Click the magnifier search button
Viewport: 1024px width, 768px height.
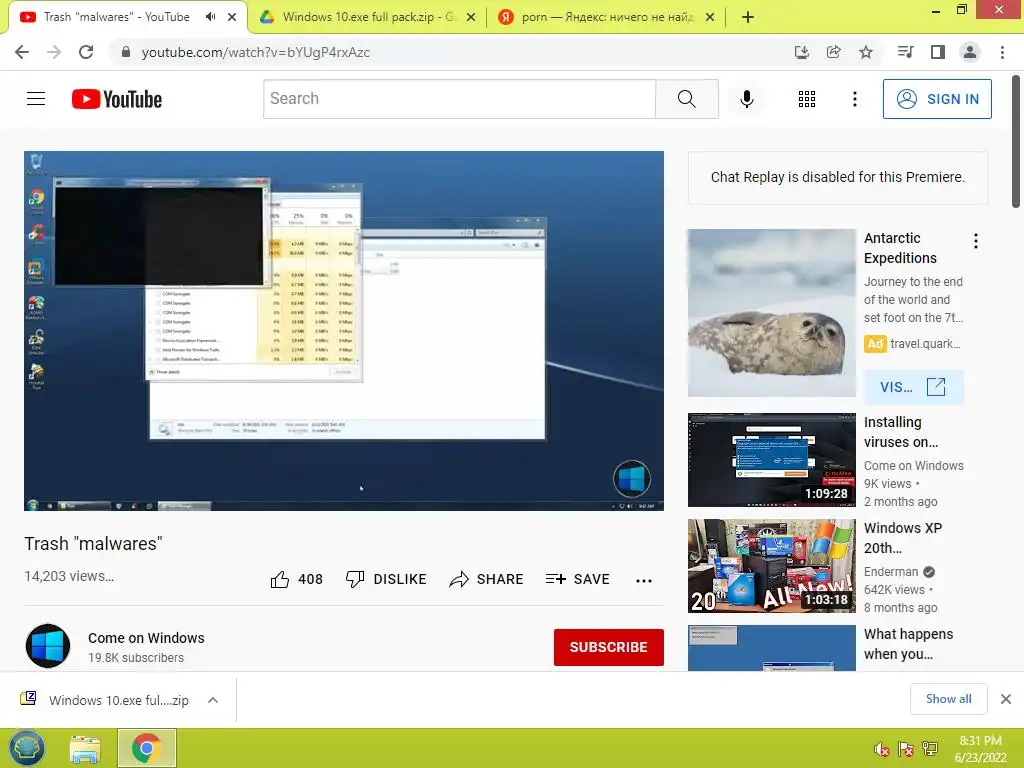tap(686, 99)
